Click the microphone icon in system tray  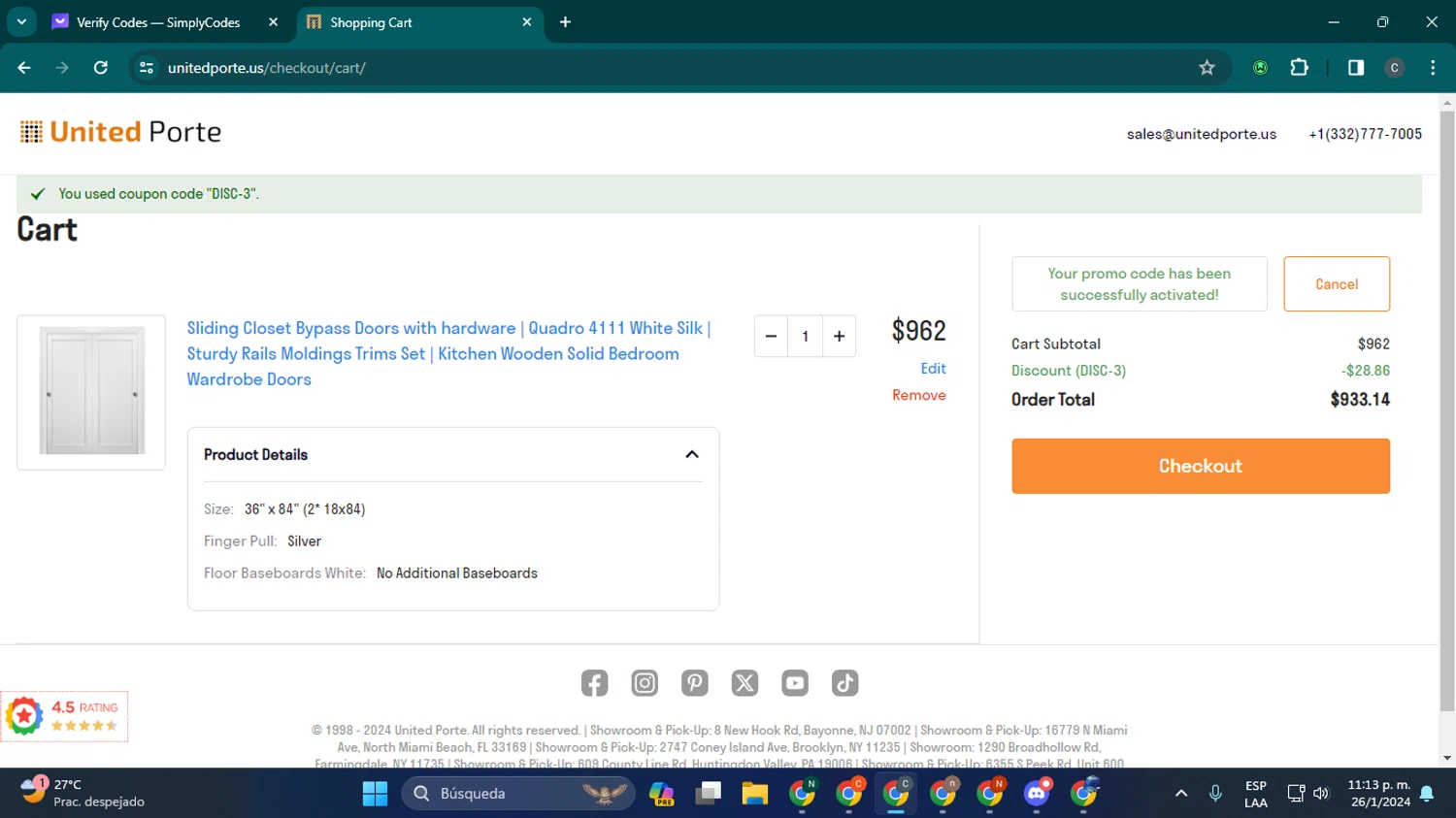point(1215,794)
